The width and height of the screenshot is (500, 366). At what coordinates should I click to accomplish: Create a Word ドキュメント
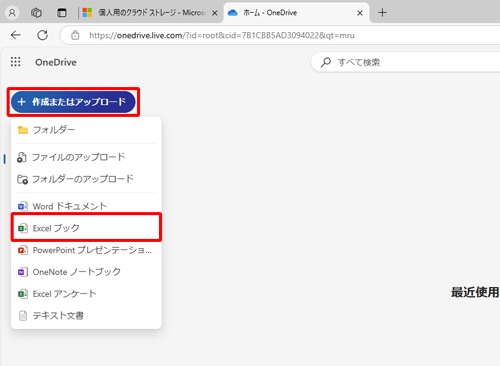click(x=86, y=206)
